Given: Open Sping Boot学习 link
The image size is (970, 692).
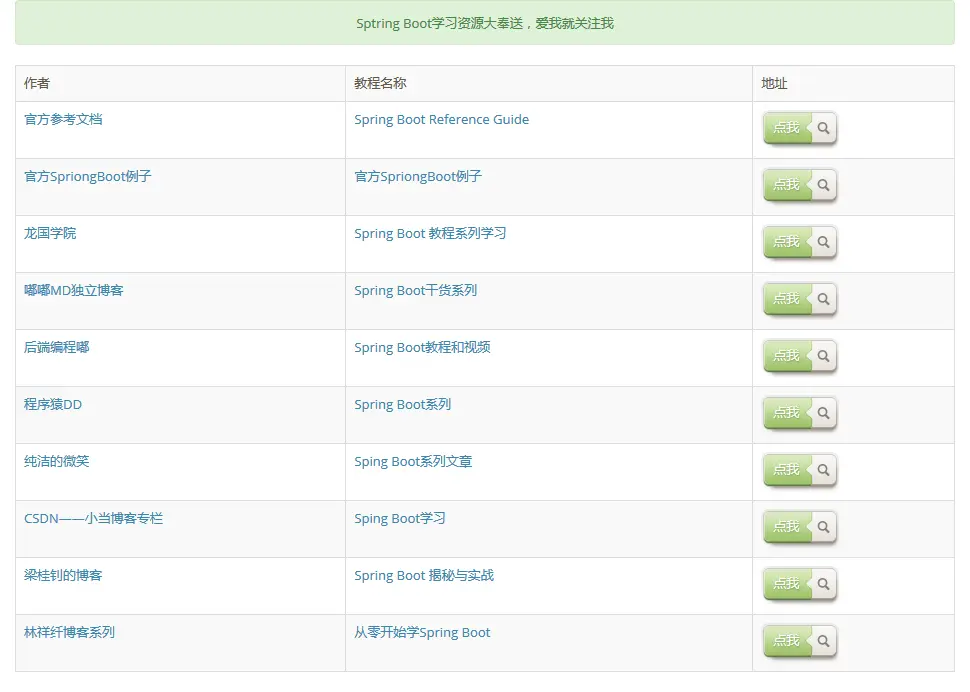Looking at the screenshot, I should click(x=400, y=518).
